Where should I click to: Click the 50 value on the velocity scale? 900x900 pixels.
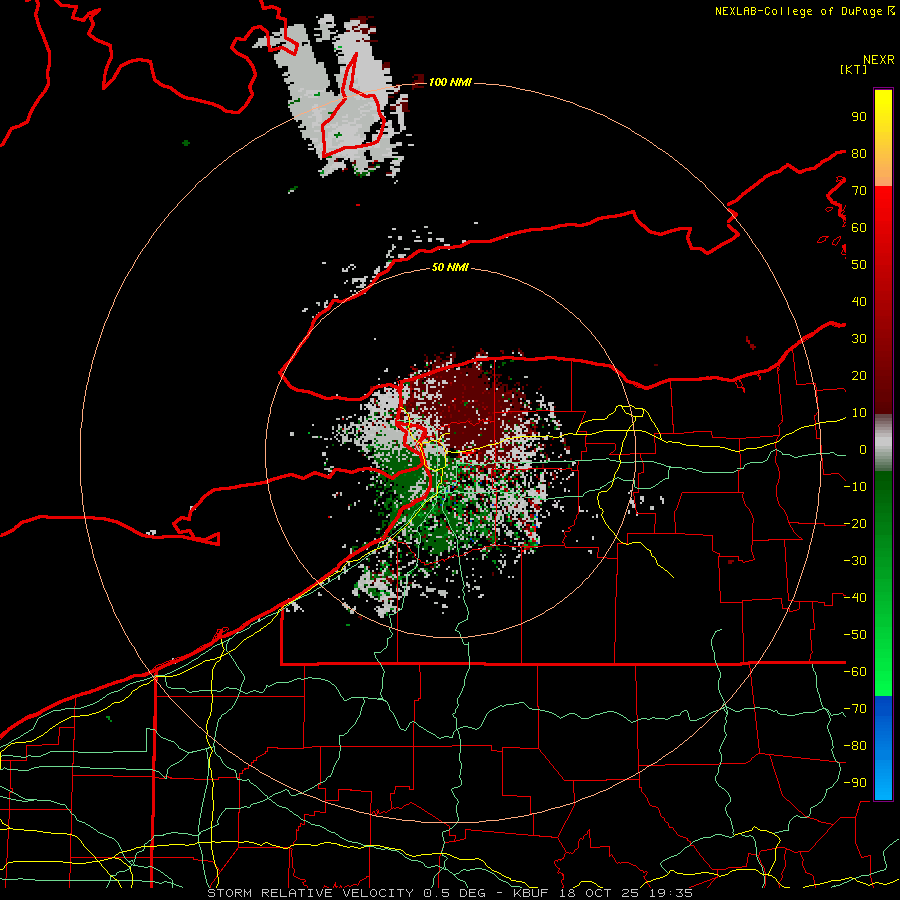click(x=859, y=265)
